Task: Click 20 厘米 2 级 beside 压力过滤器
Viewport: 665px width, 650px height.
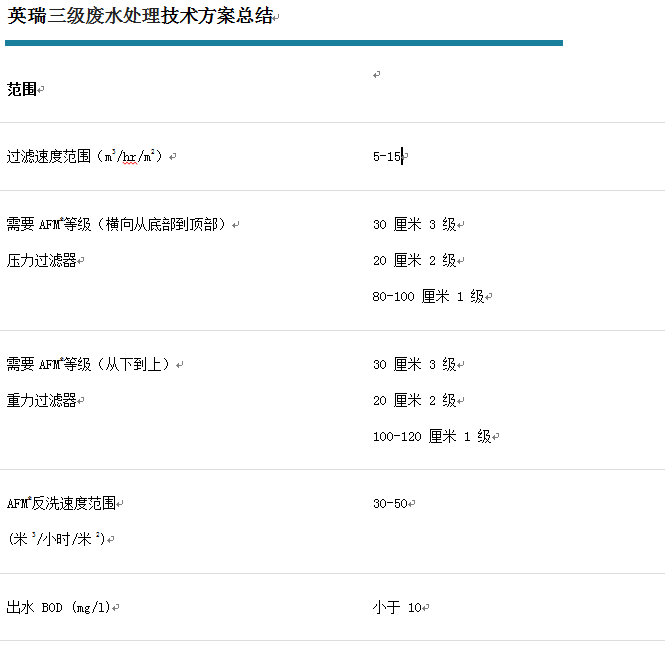Action: (x=414, y=260)
